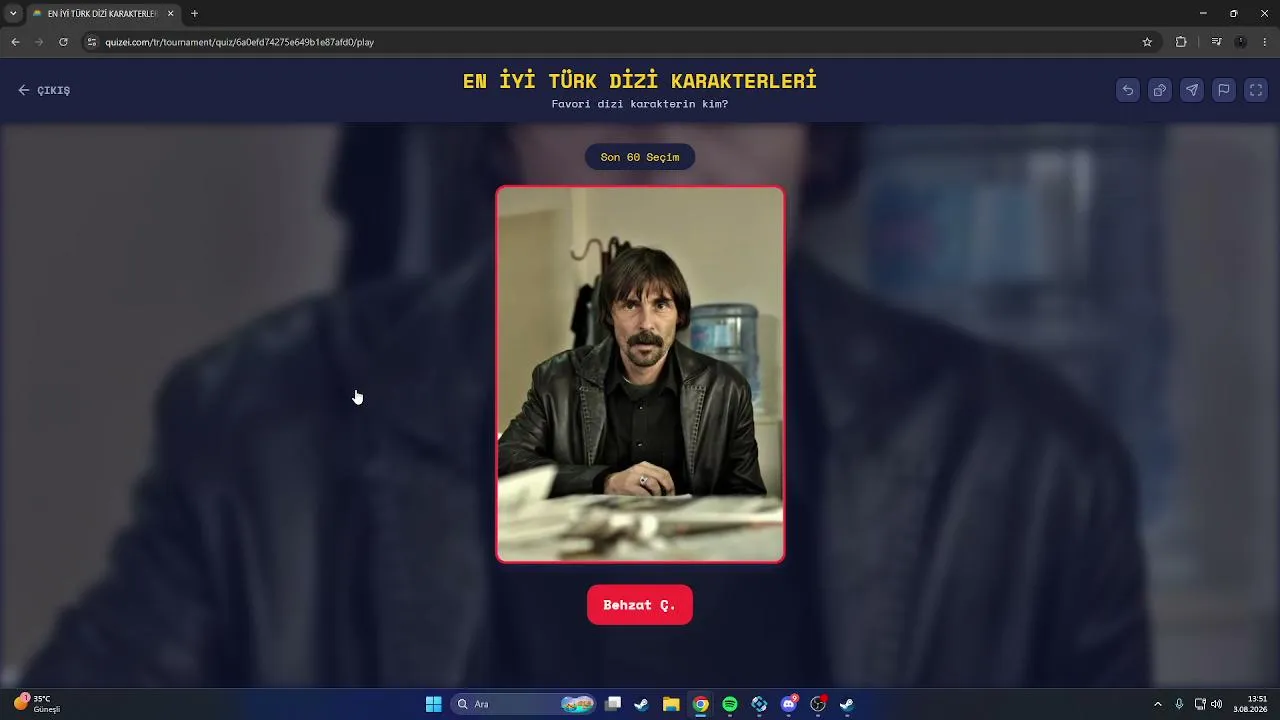Click the EN İYİ TÜRK DİZİ KARAKTERLERİ heading
Screen dimensions: 1280x720
pos(640,81)
